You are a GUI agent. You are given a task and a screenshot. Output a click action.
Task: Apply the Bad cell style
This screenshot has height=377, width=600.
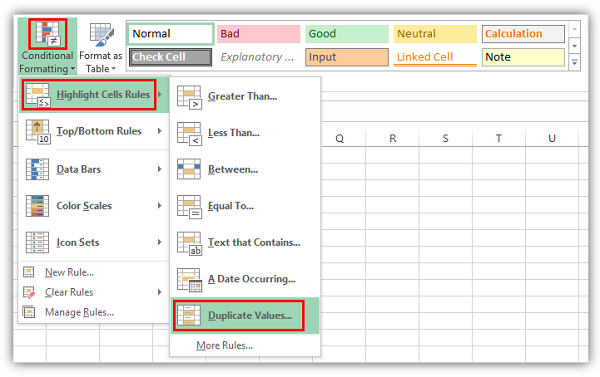point(259,34)
